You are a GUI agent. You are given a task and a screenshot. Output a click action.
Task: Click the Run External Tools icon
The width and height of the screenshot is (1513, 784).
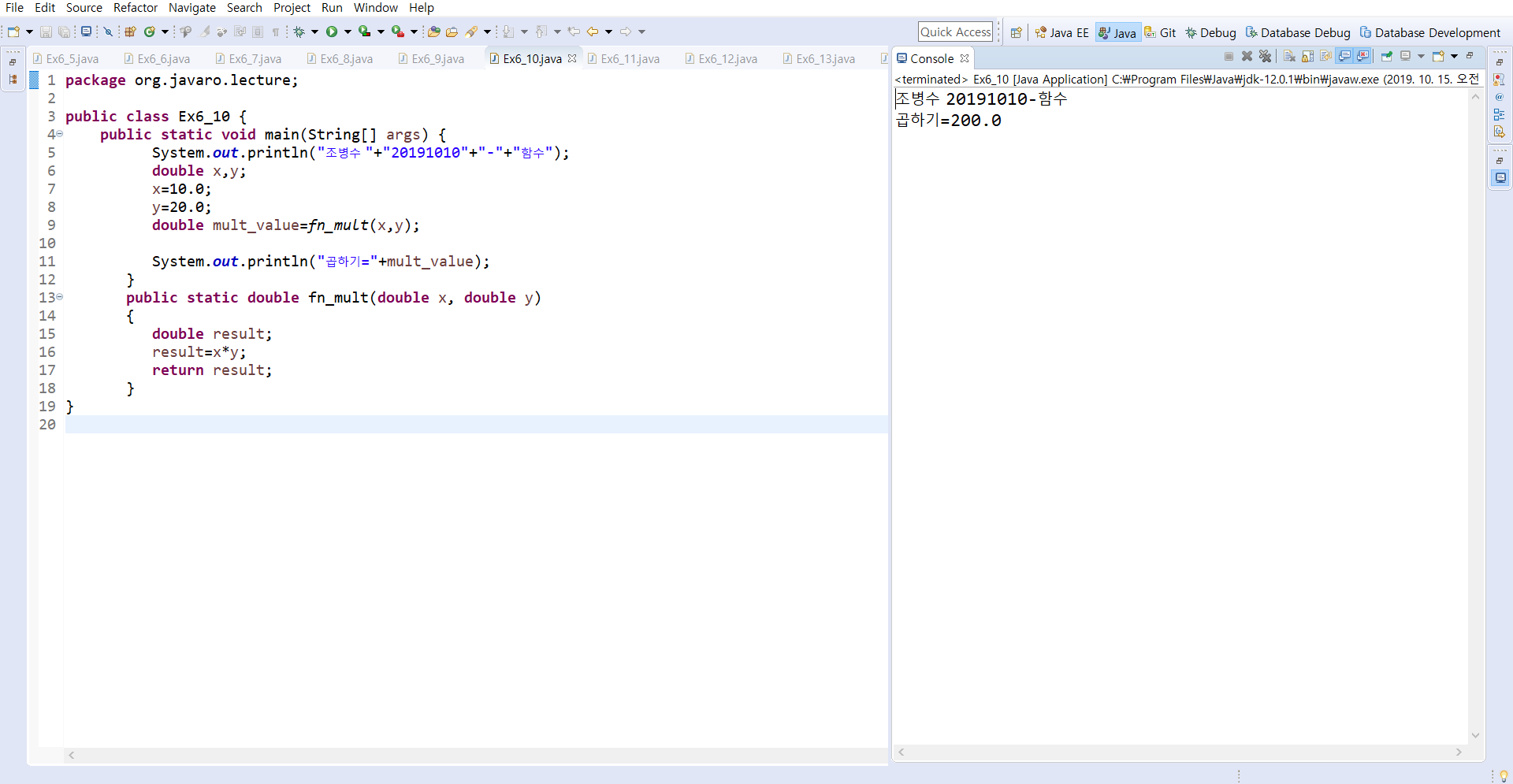398,32
